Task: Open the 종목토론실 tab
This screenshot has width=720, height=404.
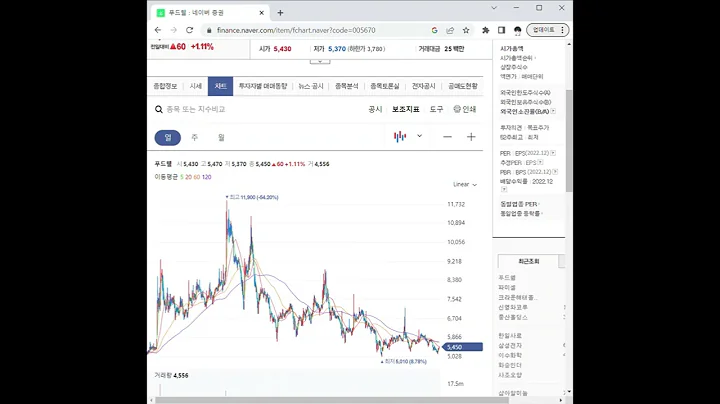Action: coord(385,86)
